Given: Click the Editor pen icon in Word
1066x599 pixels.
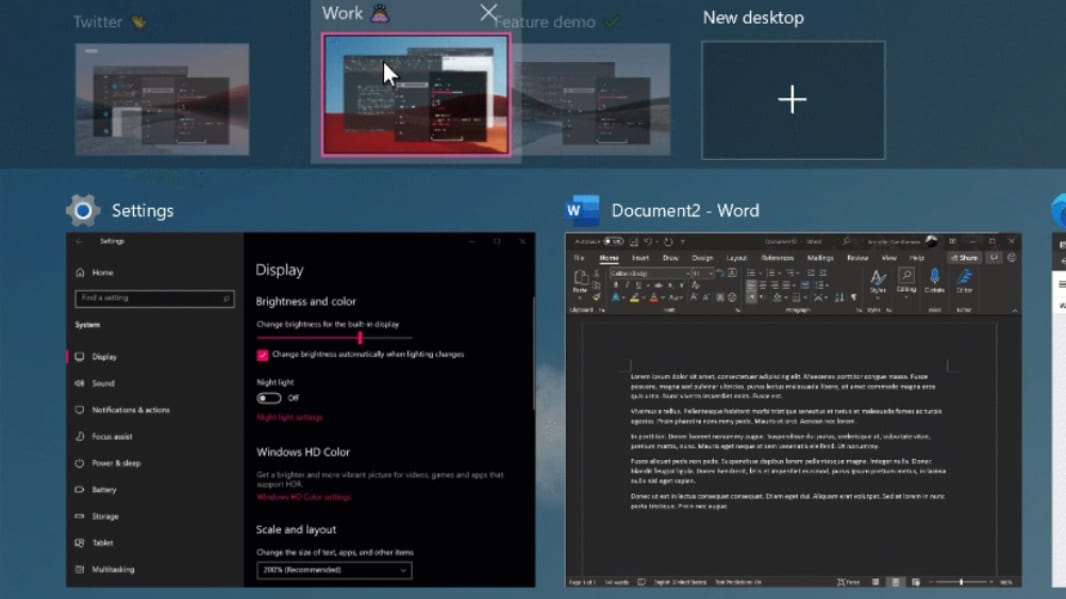Looking at the screenshot, I should [x=964, y=278].
